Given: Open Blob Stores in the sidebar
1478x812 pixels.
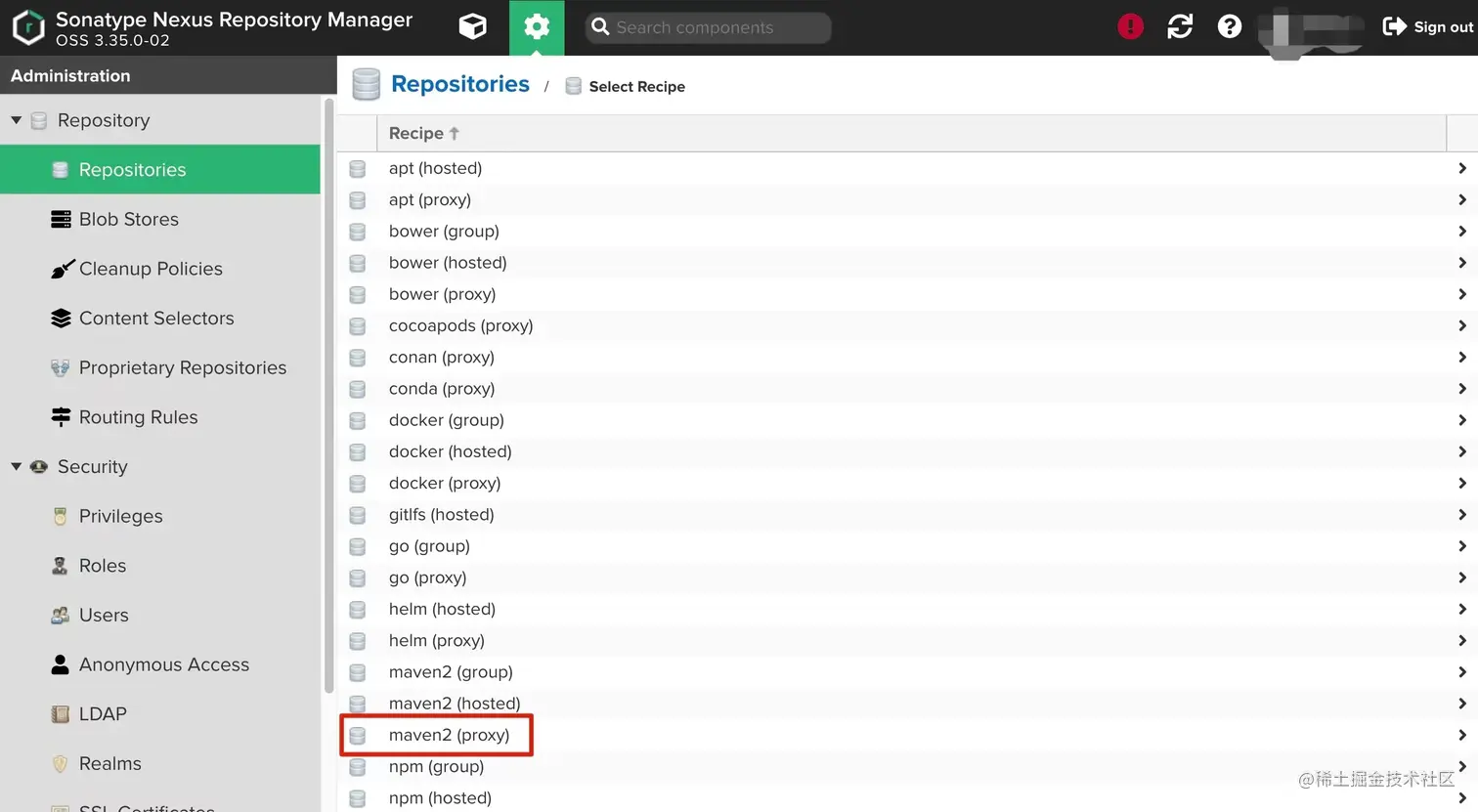Looking at the screenshot, I should tap(160, 219).
